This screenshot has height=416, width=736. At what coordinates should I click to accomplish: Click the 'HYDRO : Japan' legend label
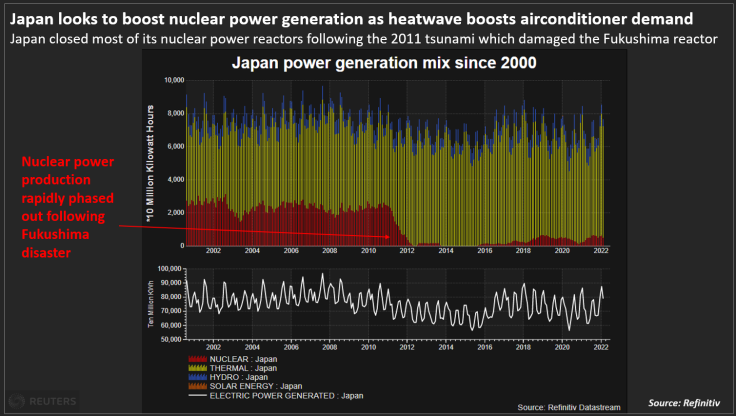(x=238, y=377)
